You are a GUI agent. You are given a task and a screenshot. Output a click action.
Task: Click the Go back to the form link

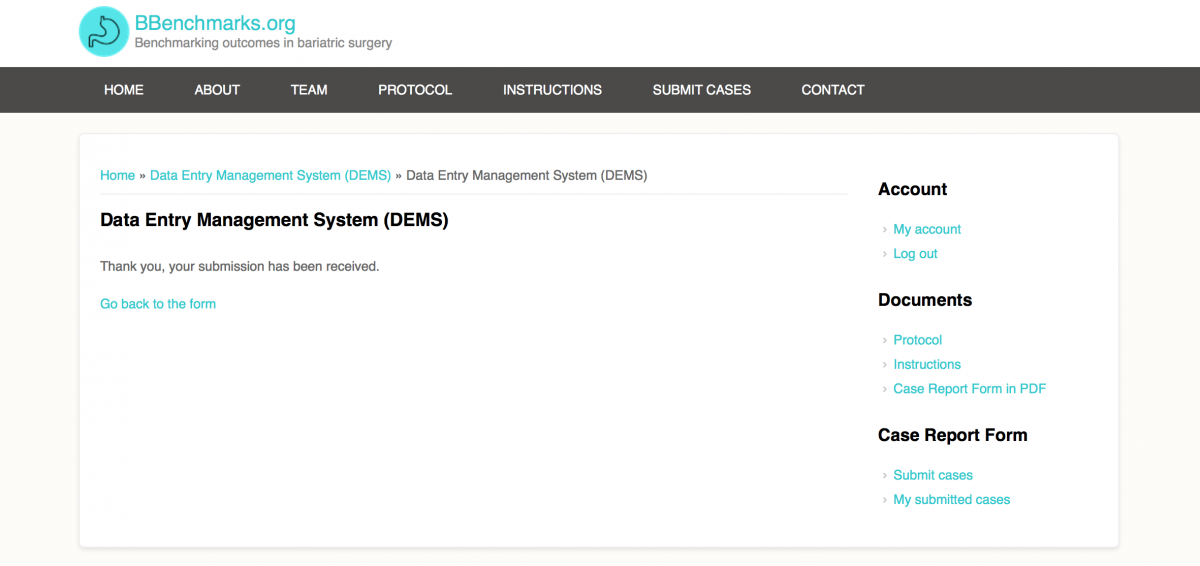click(158, 304)
